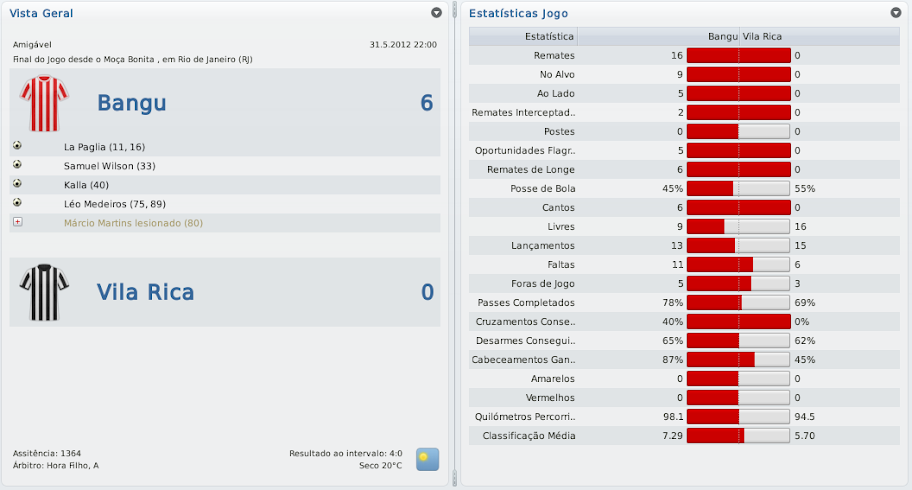Click the Classificação Média statistic row

[529, 436]
